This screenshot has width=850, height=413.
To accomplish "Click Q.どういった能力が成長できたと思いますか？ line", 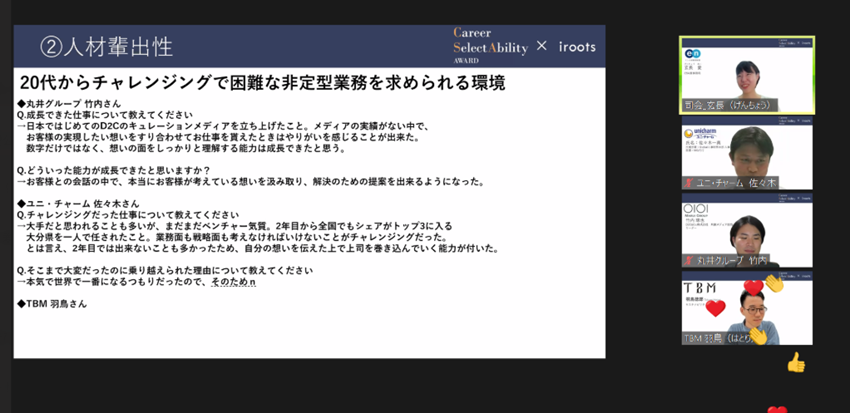I will [x=113, y=170].
